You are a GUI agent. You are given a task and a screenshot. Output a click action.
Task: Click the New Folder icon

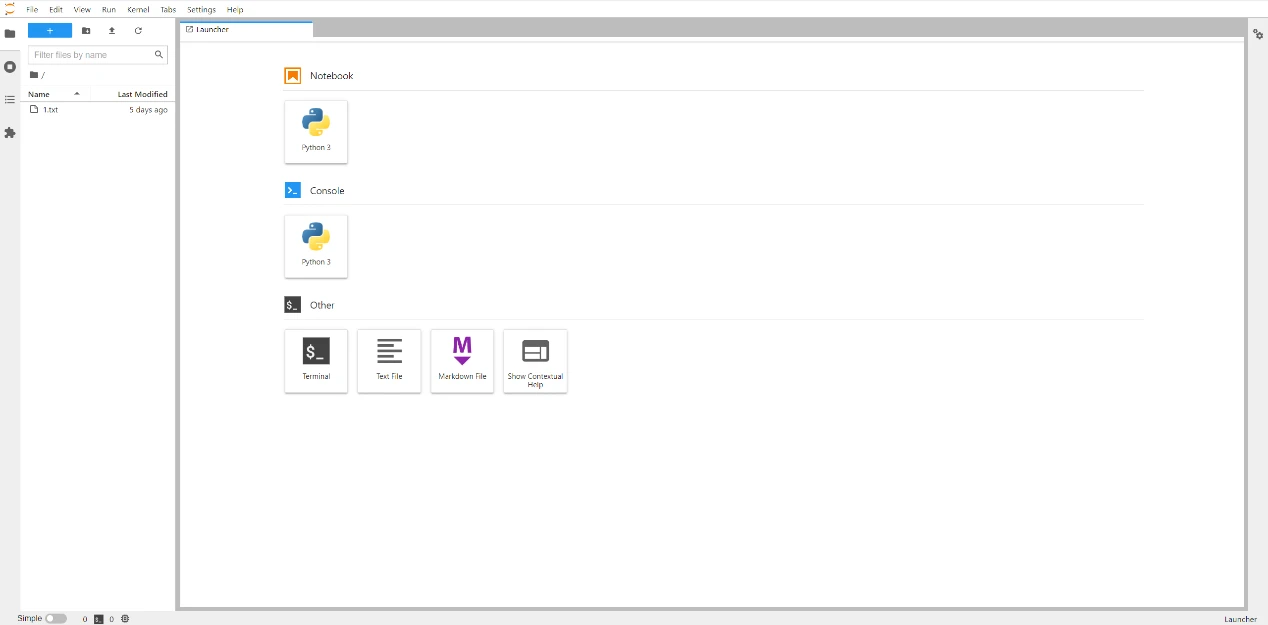(86, 31)
